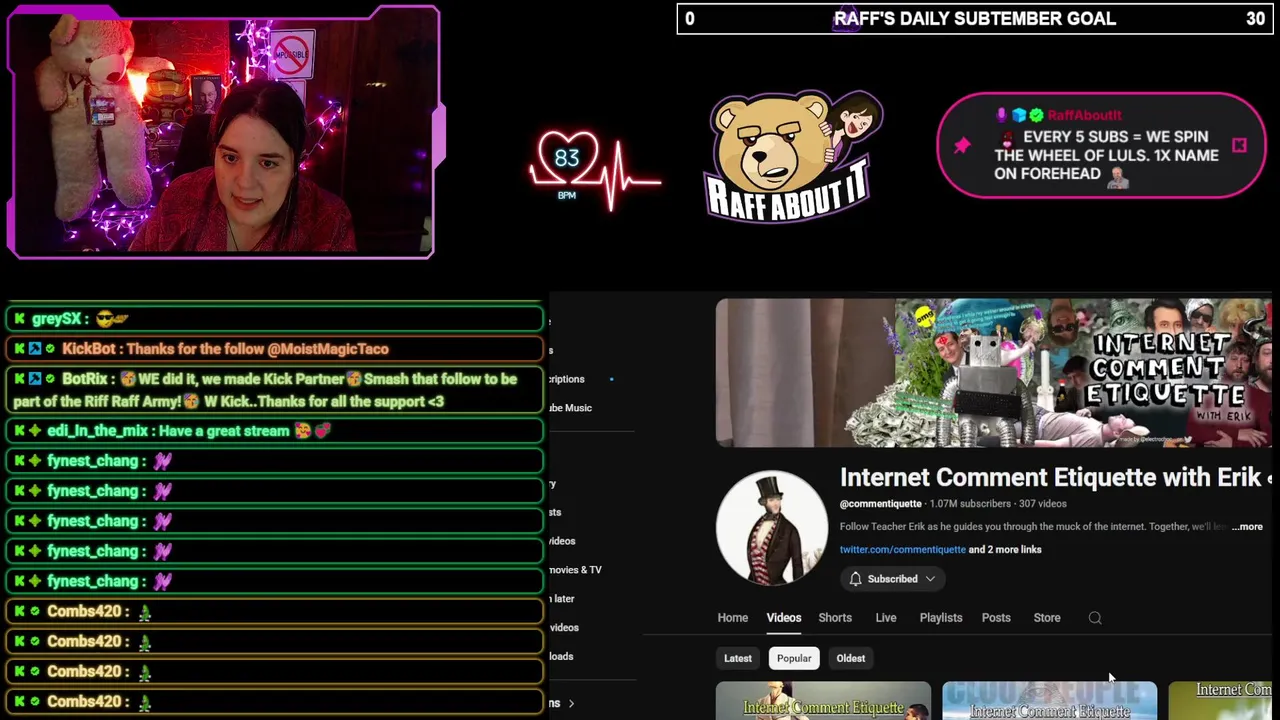Click the heart rate BPM monitor icon
The height and width of the screenshot is (720, 1280).
[594, 170]
